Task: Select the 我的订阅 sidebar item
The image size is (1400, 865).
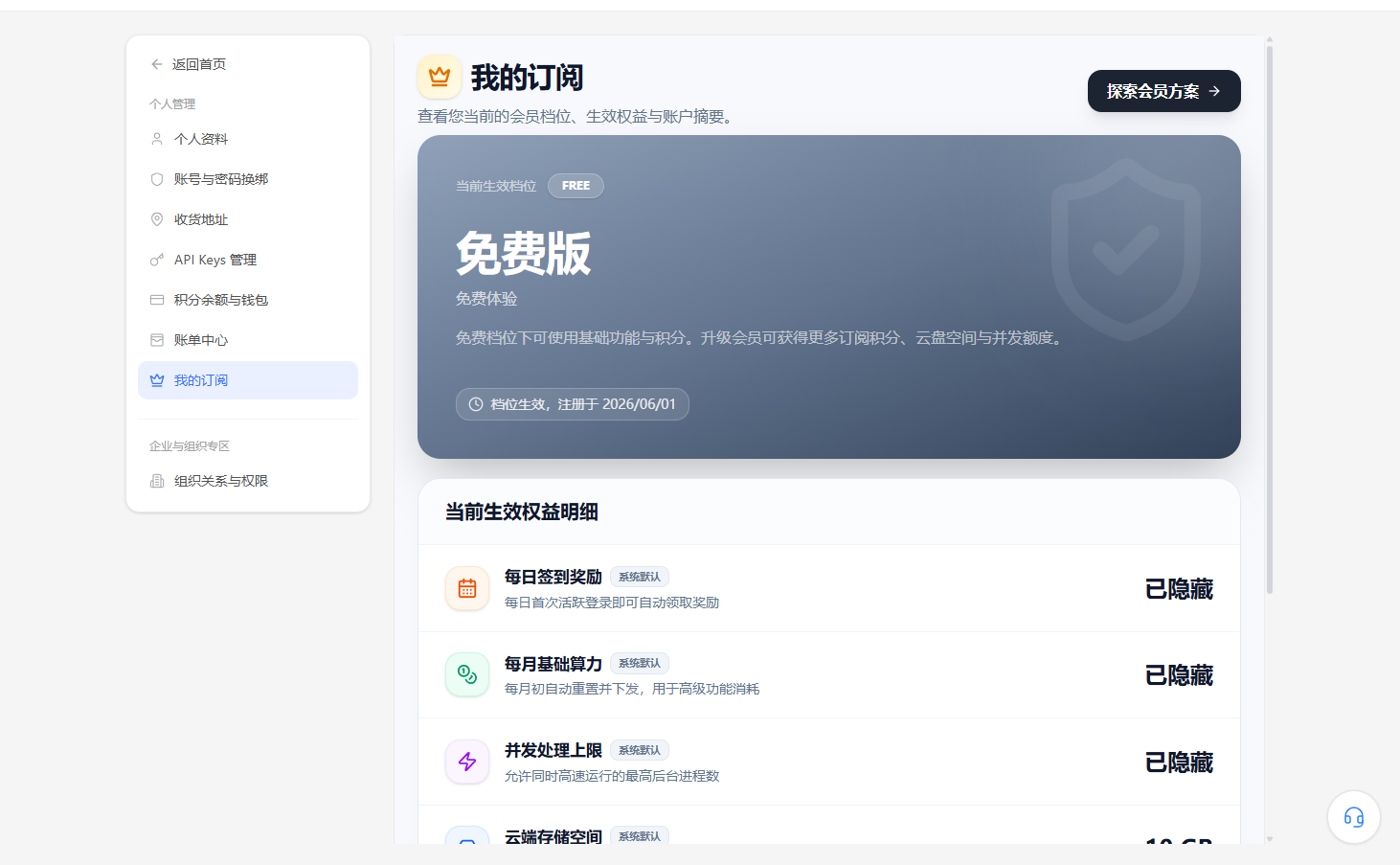Action: coord(248,380)
